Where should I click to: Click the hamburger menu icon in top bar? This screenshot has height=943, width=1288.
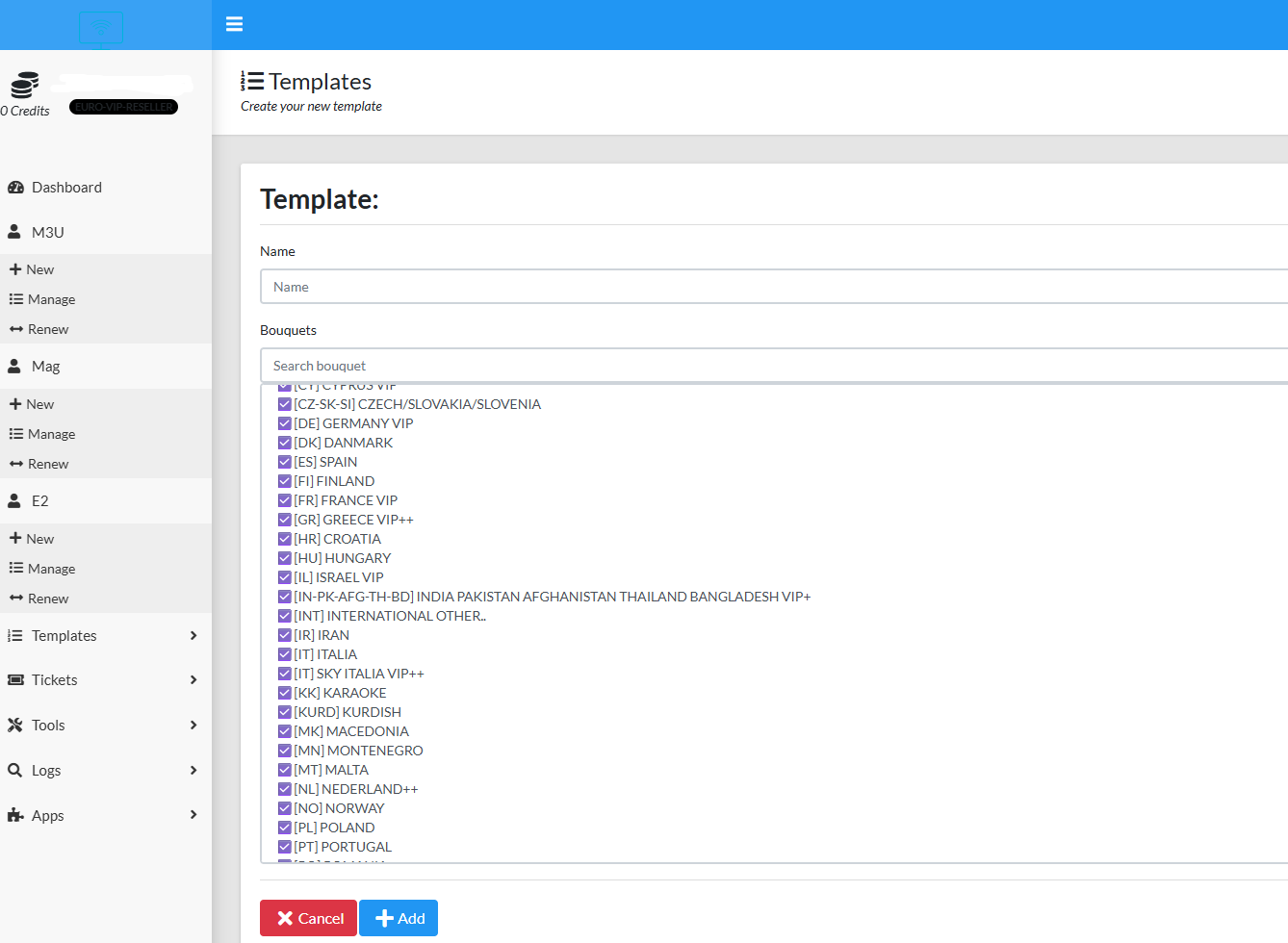234,24
